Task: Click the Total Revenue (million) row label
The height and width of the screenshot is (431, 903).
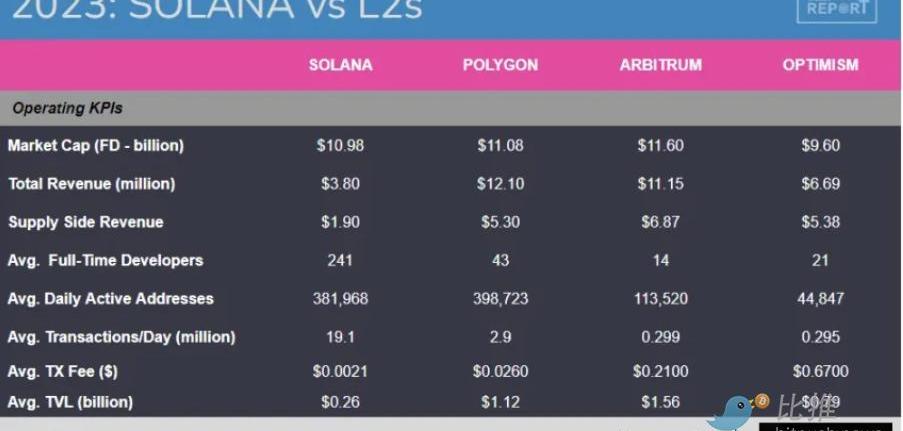Action: coord(92,184)
